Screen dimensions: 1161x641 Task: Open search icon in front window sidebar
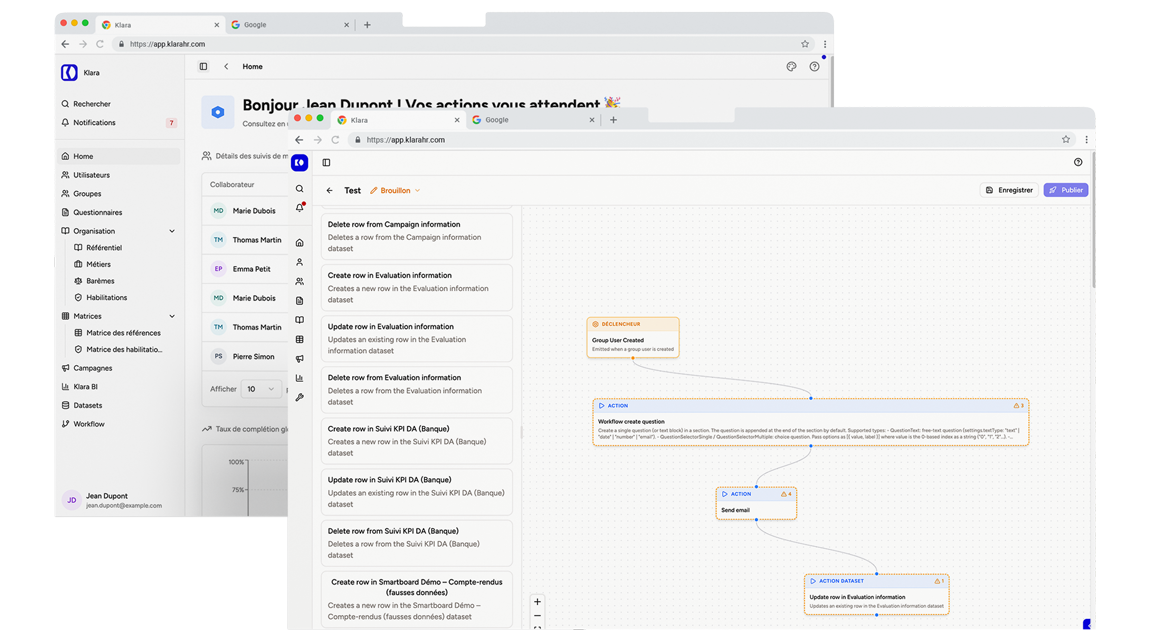(299, 189)
